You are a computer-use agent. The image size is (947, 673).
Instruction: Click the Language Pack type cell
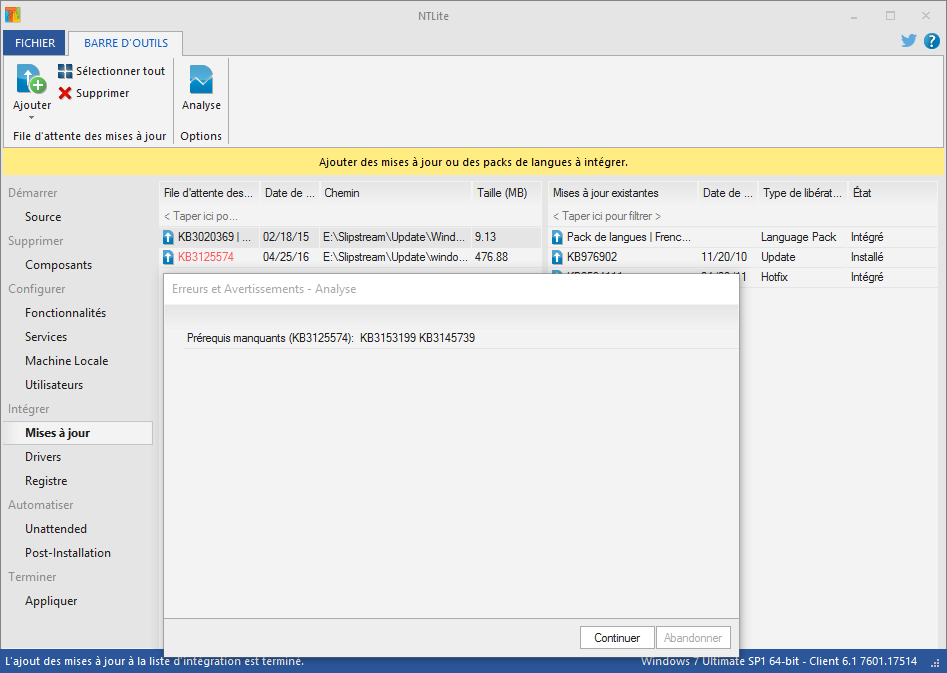(x=798, y=237)
